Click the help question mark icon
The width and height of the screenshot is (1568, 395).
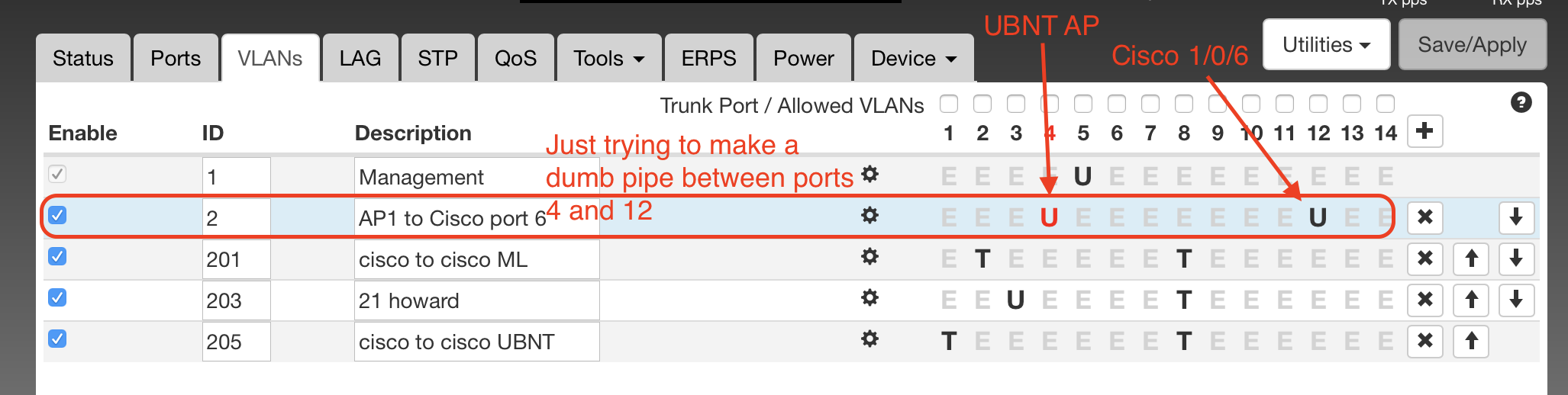(1521, 103)
